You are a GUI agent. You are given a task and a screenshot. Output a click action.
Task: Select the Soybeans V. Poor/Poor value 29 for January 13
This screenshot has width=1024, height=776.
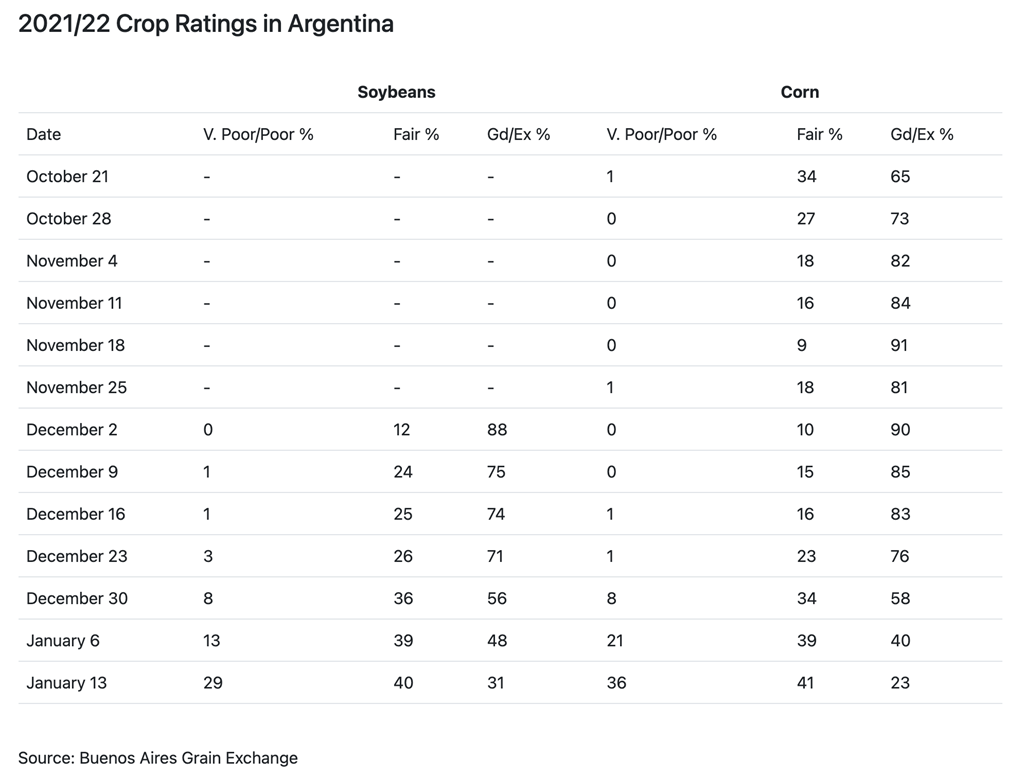click(x=213, y=683)
